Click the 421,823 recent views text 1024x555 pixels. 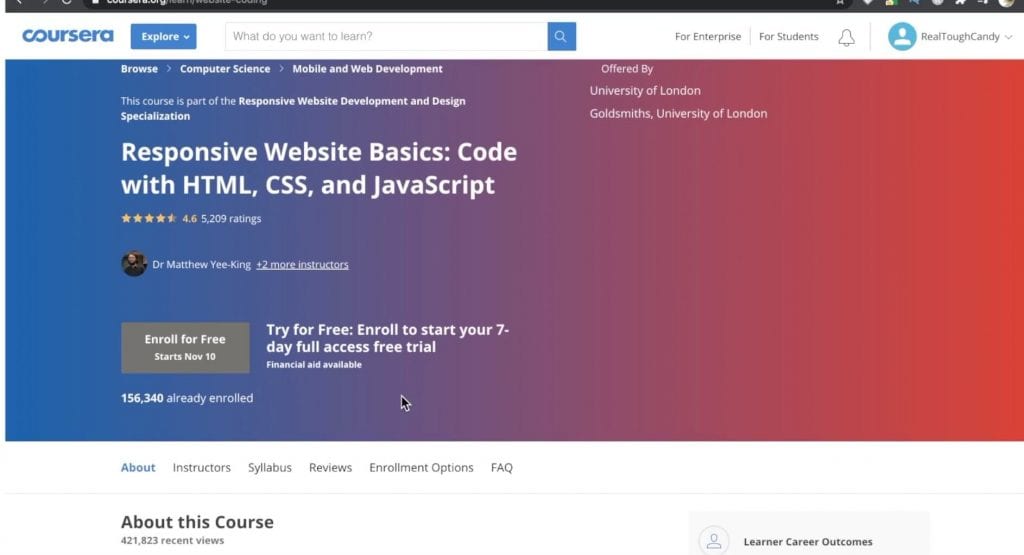pos(172,541)
